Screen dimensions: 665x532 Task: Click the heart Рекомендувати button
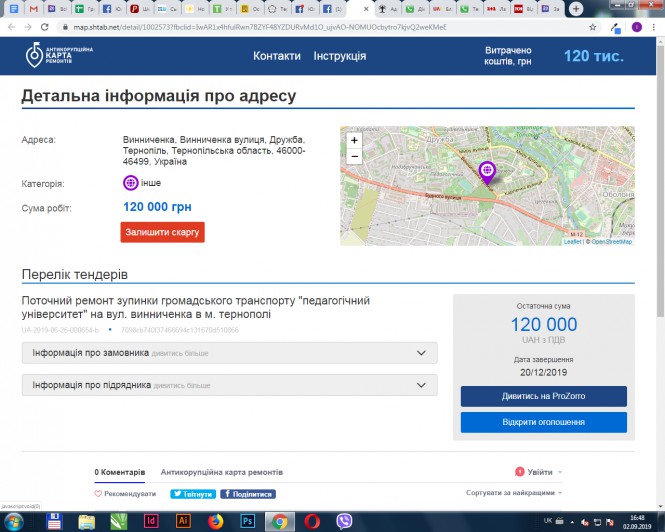[x=126, y=494]
